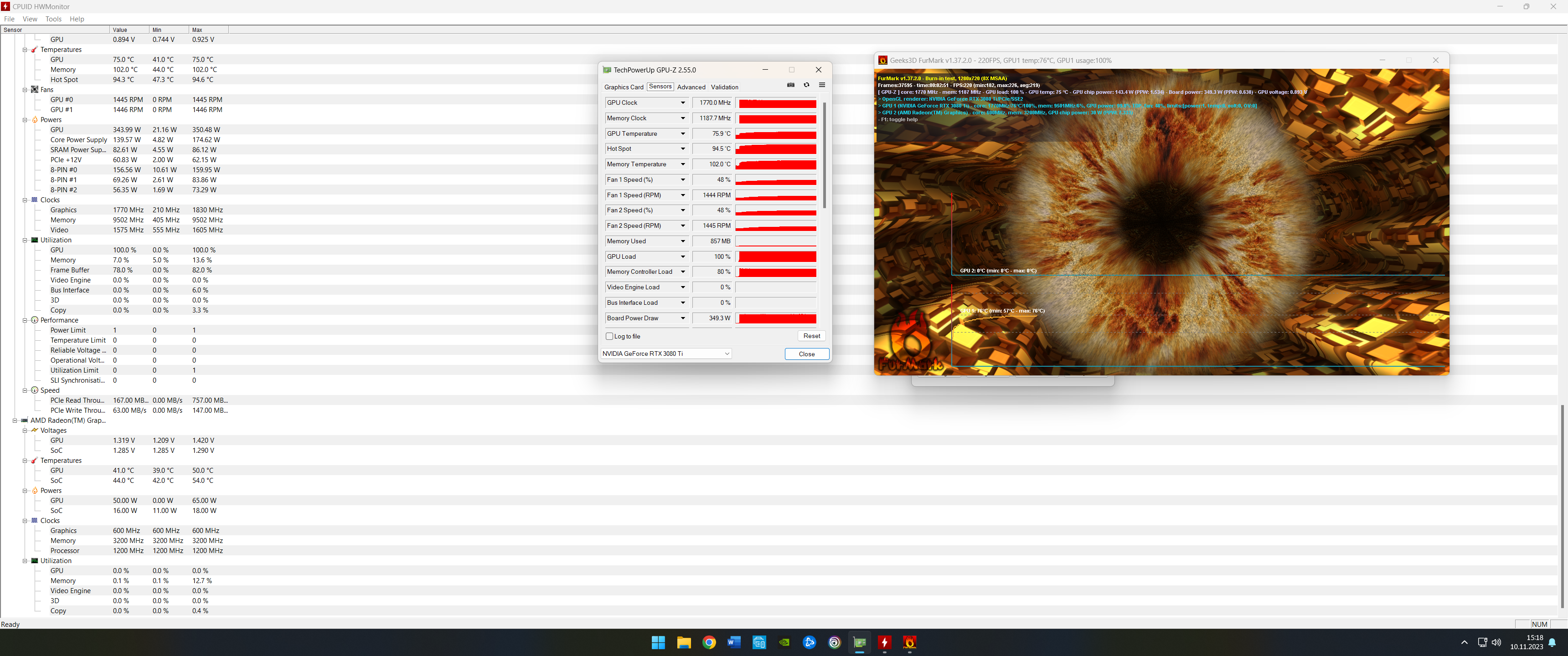The height and width of the screenshot is (656, 1568).
Task: Click the GPU-Z sensors list scrollbar
Action: click(824, 155)
